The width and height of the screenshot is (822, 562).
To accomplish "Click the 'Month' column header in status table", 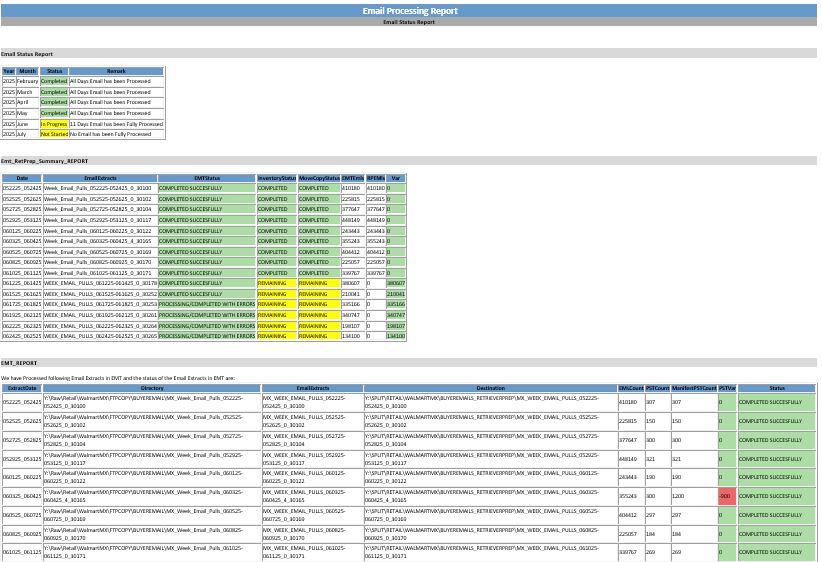I will click(28, 71).
